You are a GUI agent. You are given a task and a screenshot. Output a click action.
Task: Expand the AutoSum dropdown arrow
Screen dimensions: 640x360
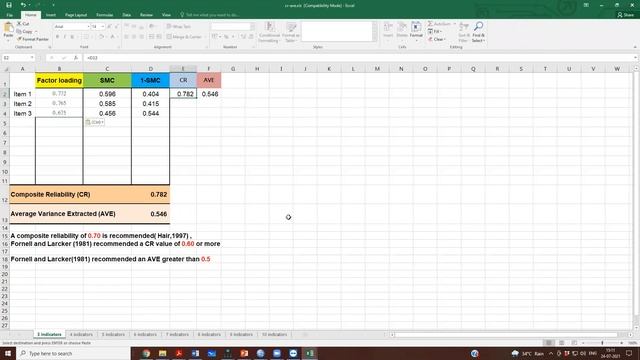[454, 24]
